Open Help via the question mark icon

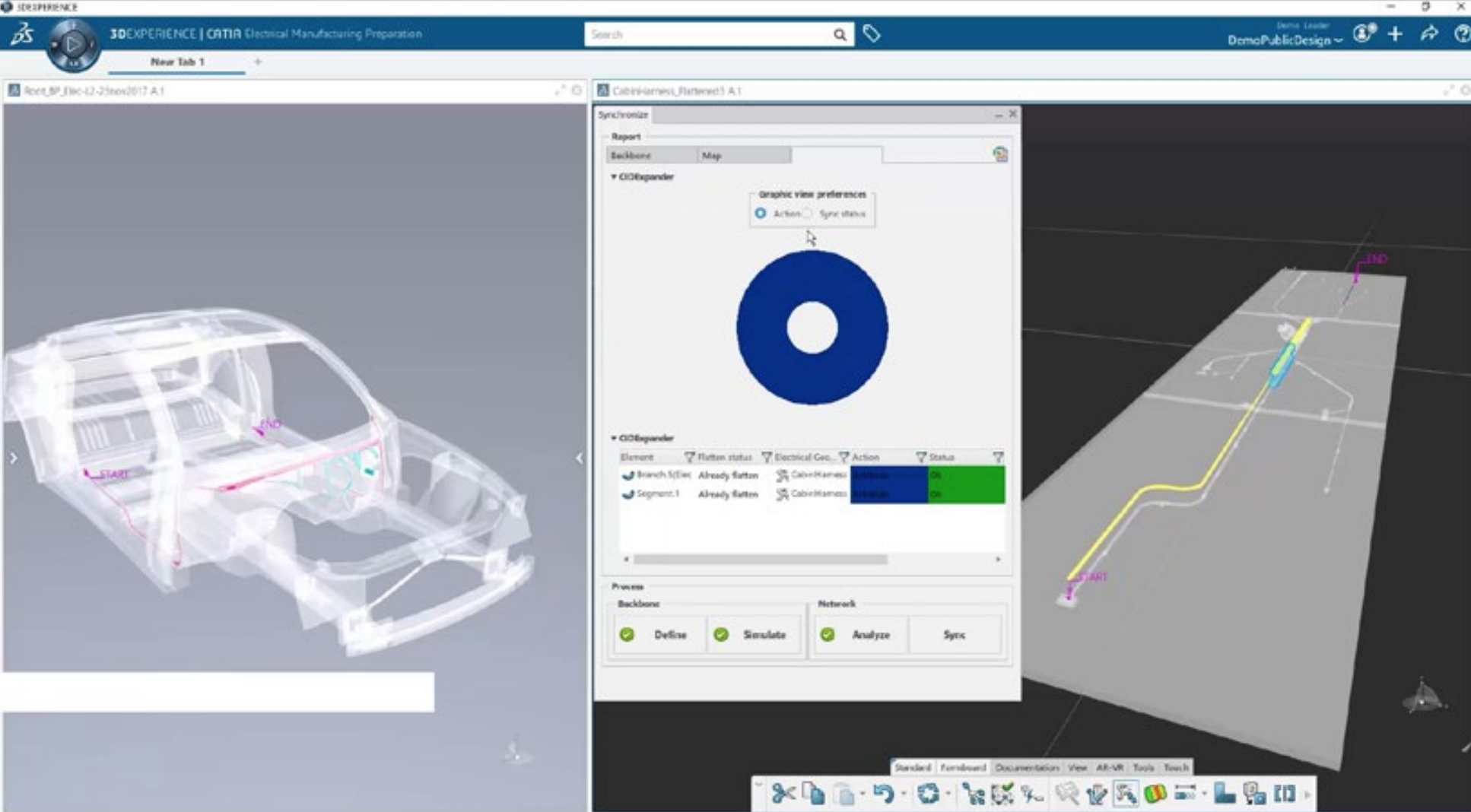click(1462, 34)
